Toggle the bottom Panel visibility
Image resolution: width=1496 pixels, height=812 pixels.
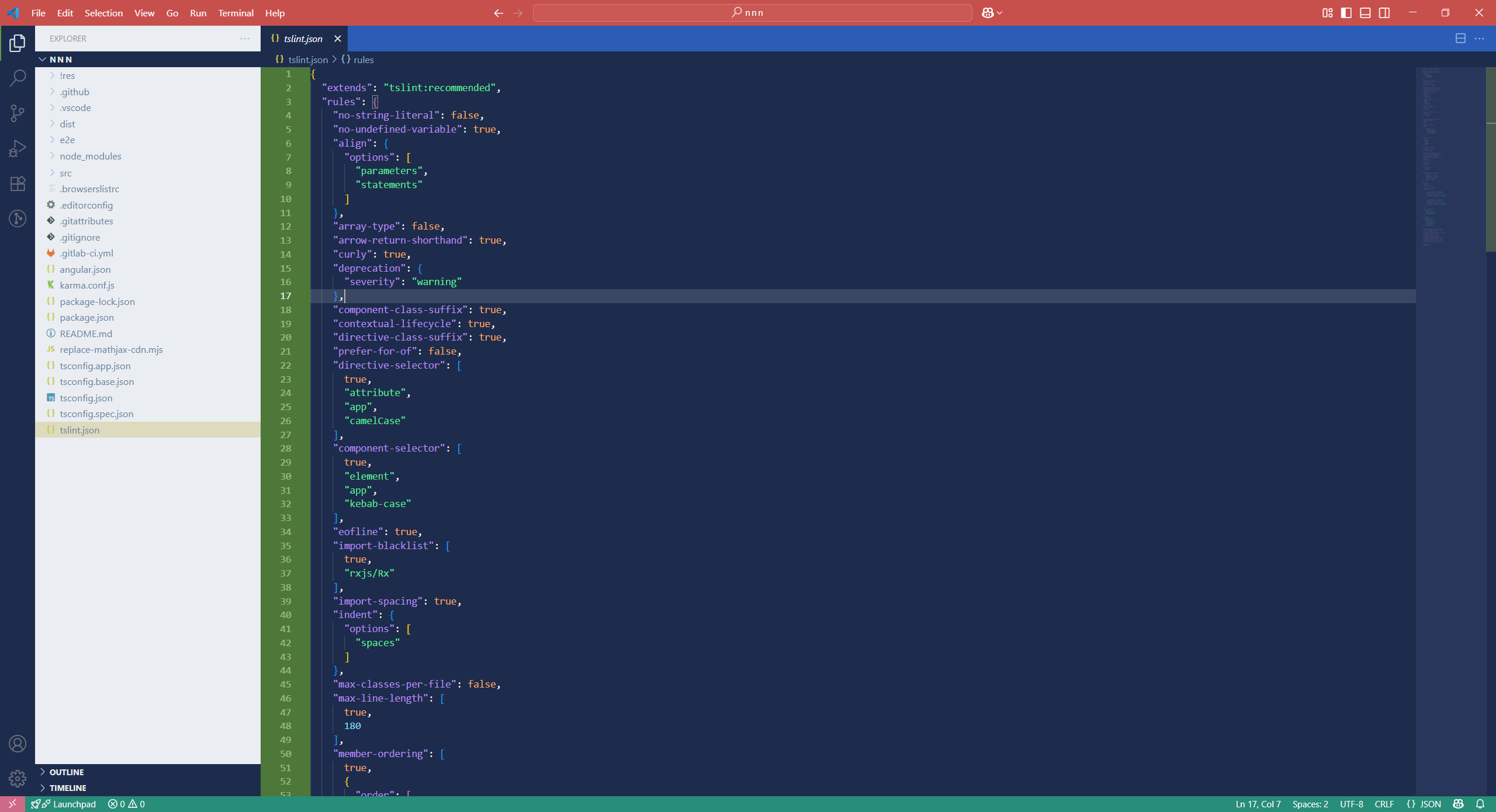pos(1365,13)
